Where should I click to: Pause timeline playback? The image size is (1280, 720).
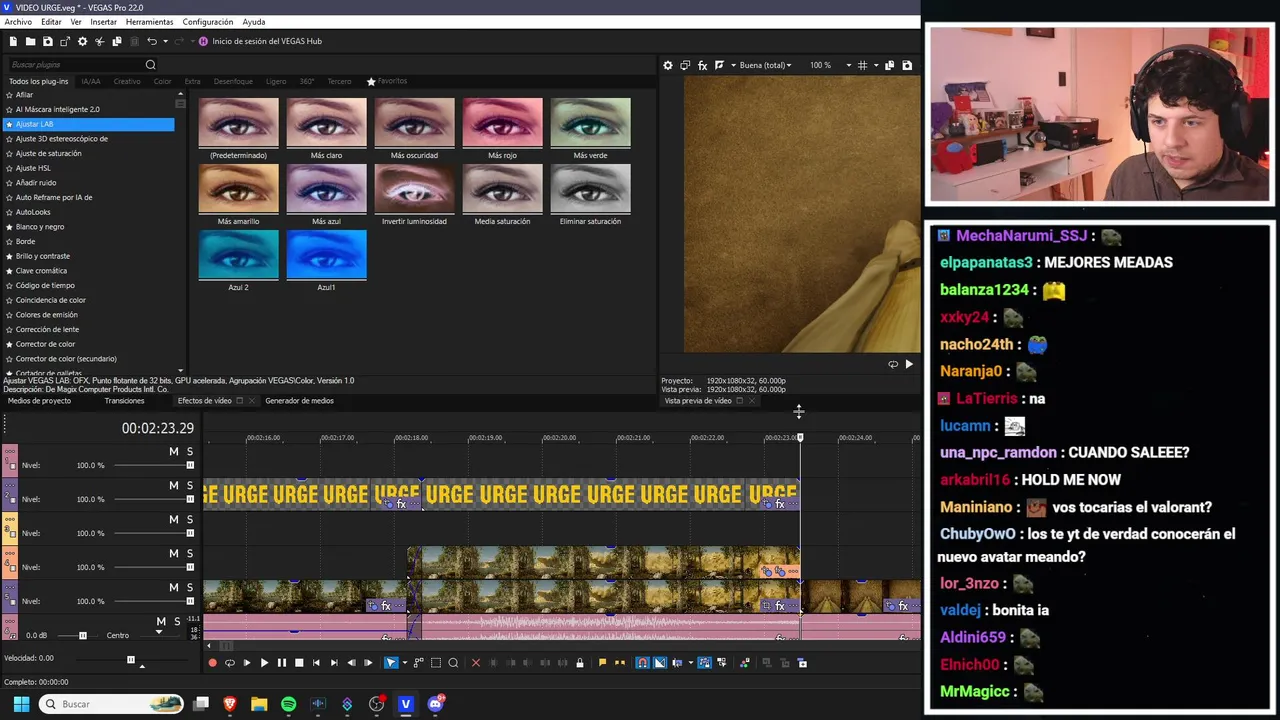pyautogui.click(x=281, y=663)
